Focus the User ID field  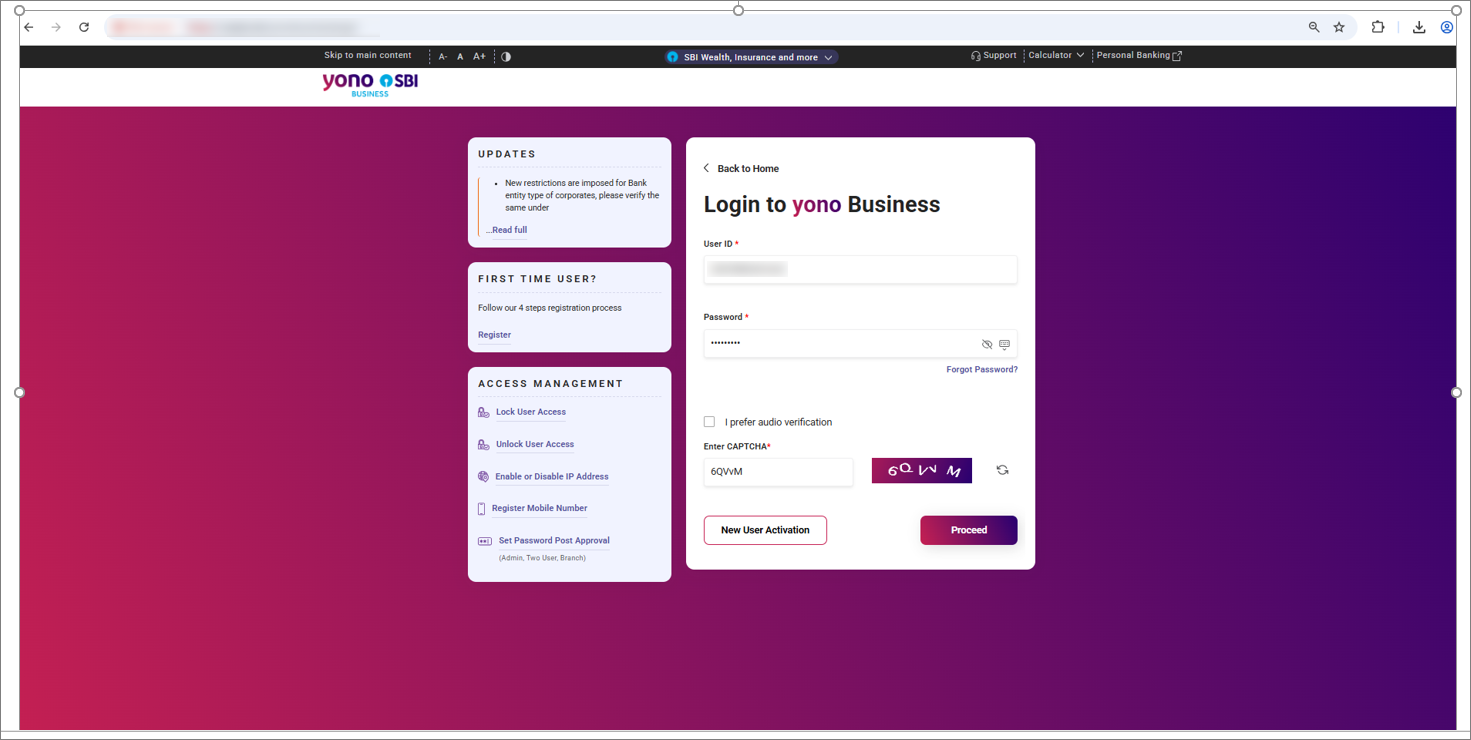pos(860,269)
